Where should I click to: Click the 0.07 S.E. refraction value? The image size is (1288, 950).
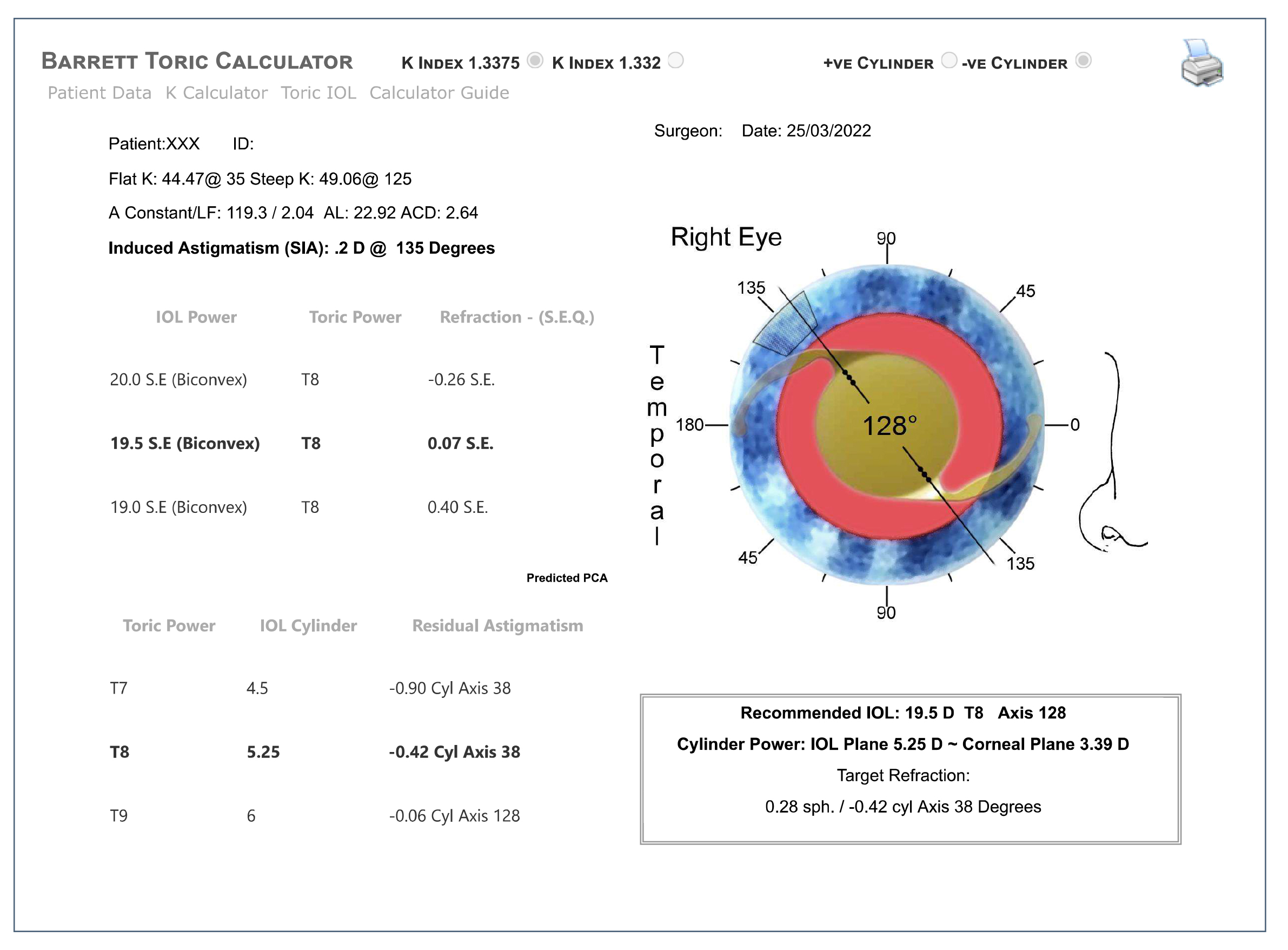(460, 444)
